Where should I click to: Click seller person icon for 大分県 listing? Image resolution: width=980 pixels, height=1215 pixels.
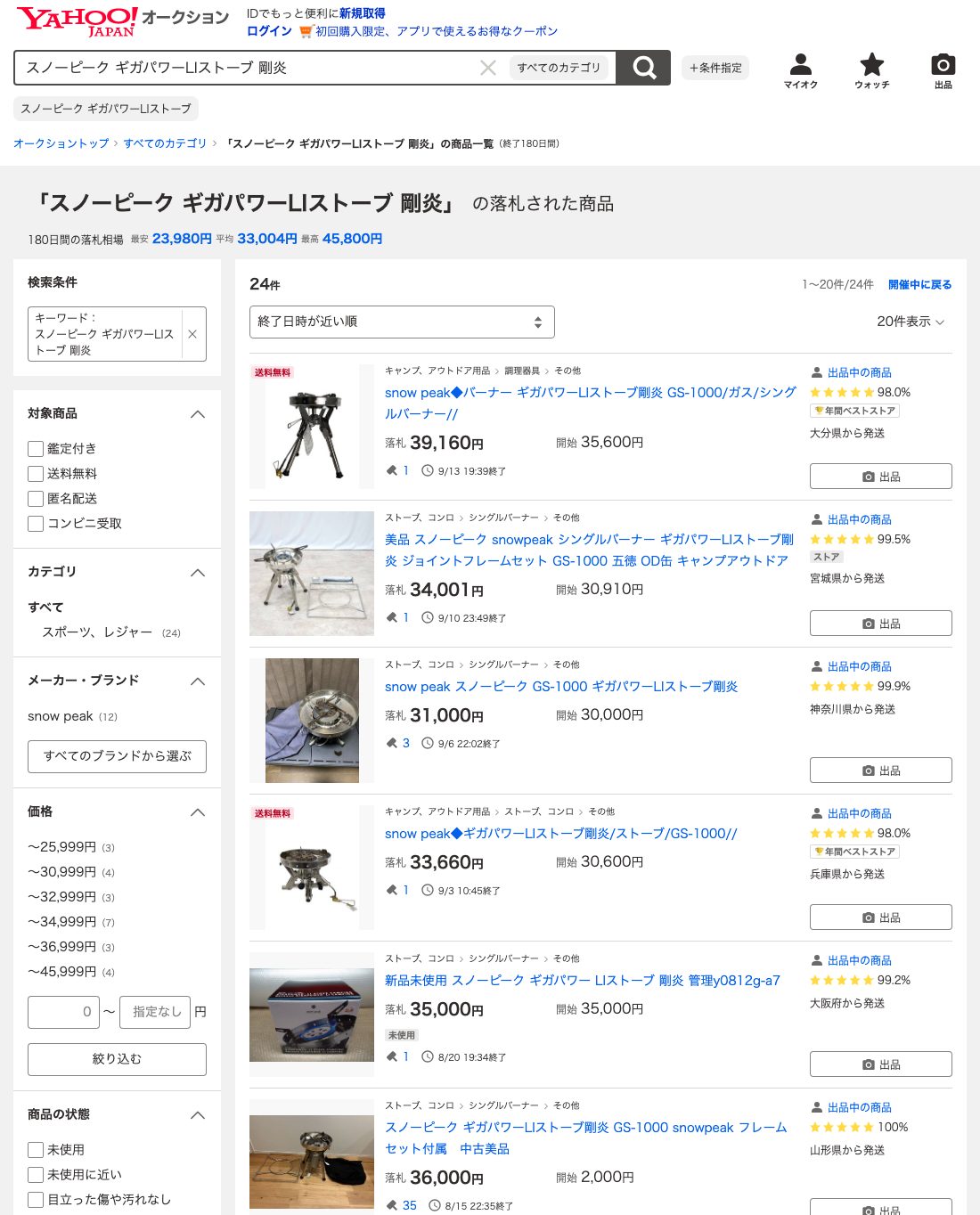[x=817, y=372]
